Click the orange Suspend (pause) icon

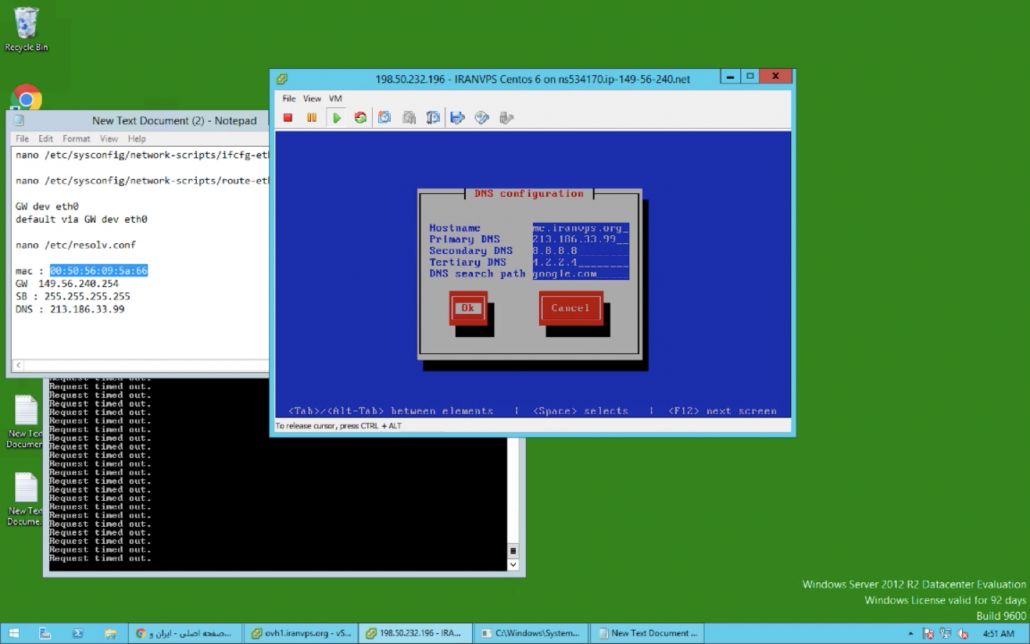(312, 118)
